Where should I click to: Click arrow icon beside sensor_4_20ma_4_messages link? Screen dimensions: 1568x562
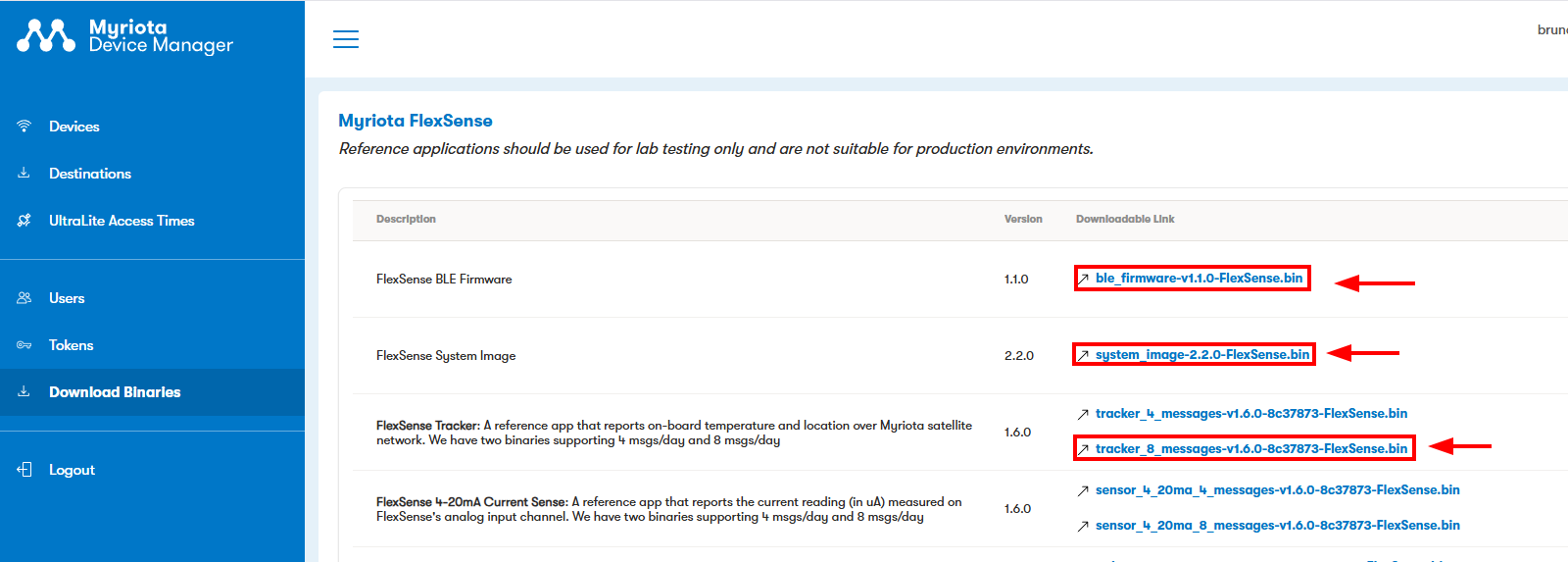point(1083,490)
